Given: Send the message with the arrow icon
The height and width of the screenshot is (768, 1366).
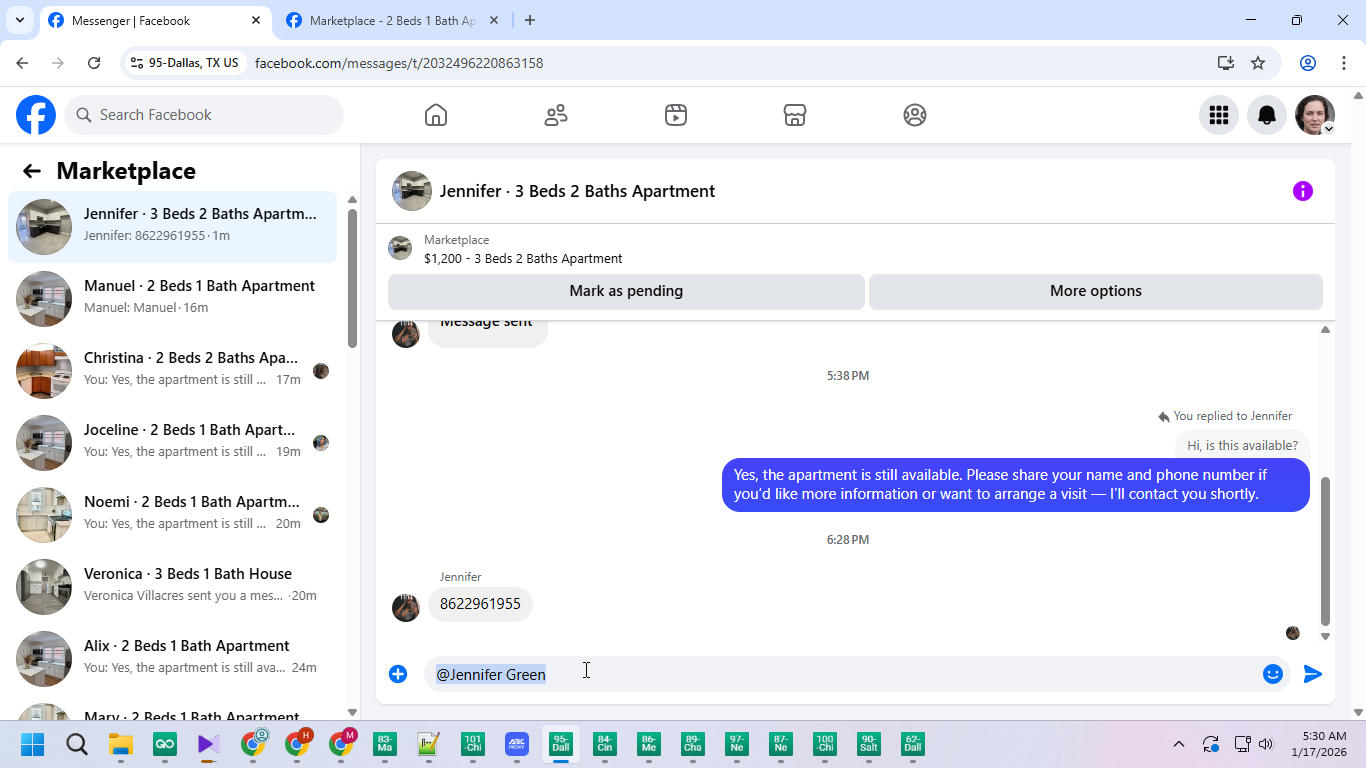Looking at the screenshot, I should (x=1313, y=674).
